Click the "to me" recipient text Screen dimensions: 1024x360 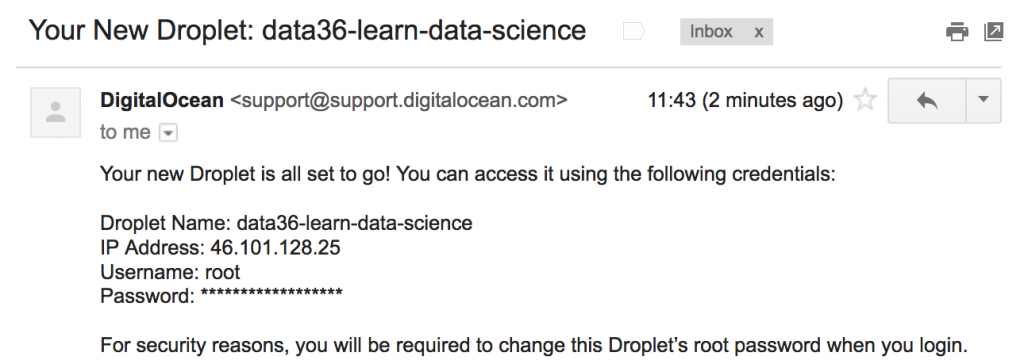coord(125,133)
